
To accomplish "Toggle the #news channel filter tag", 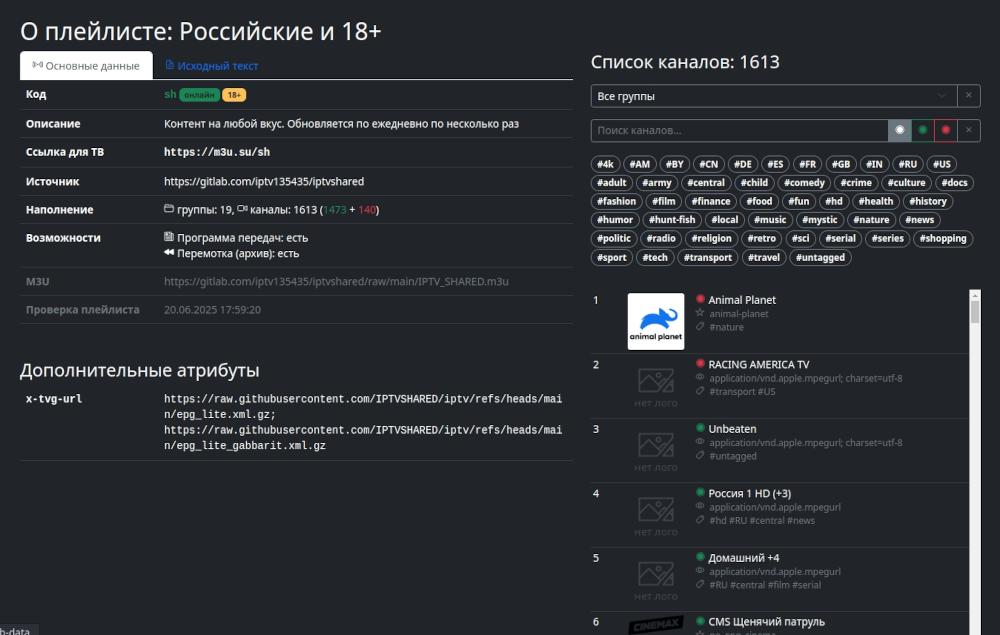I will (919, 219).
